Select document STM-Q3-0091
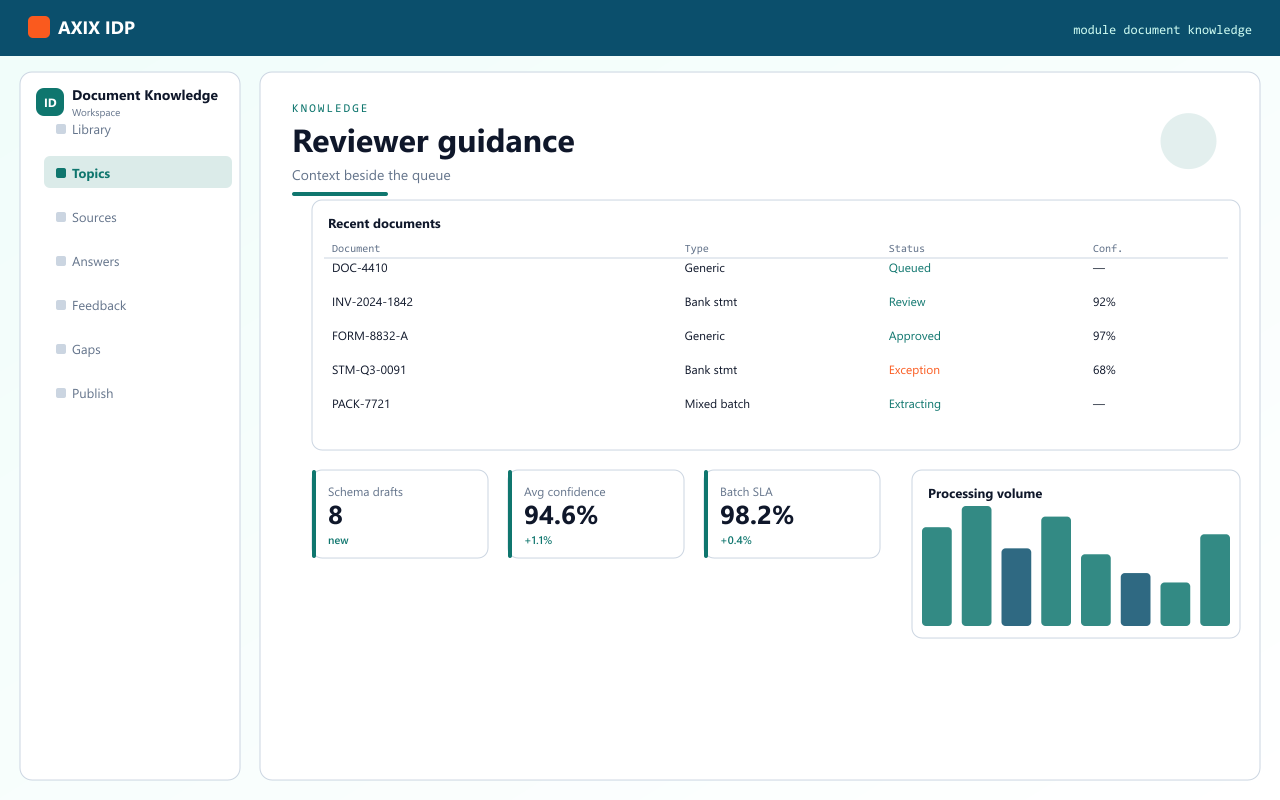The width and height of the screenshot is (1280, 800). click(x=776, y=370)
